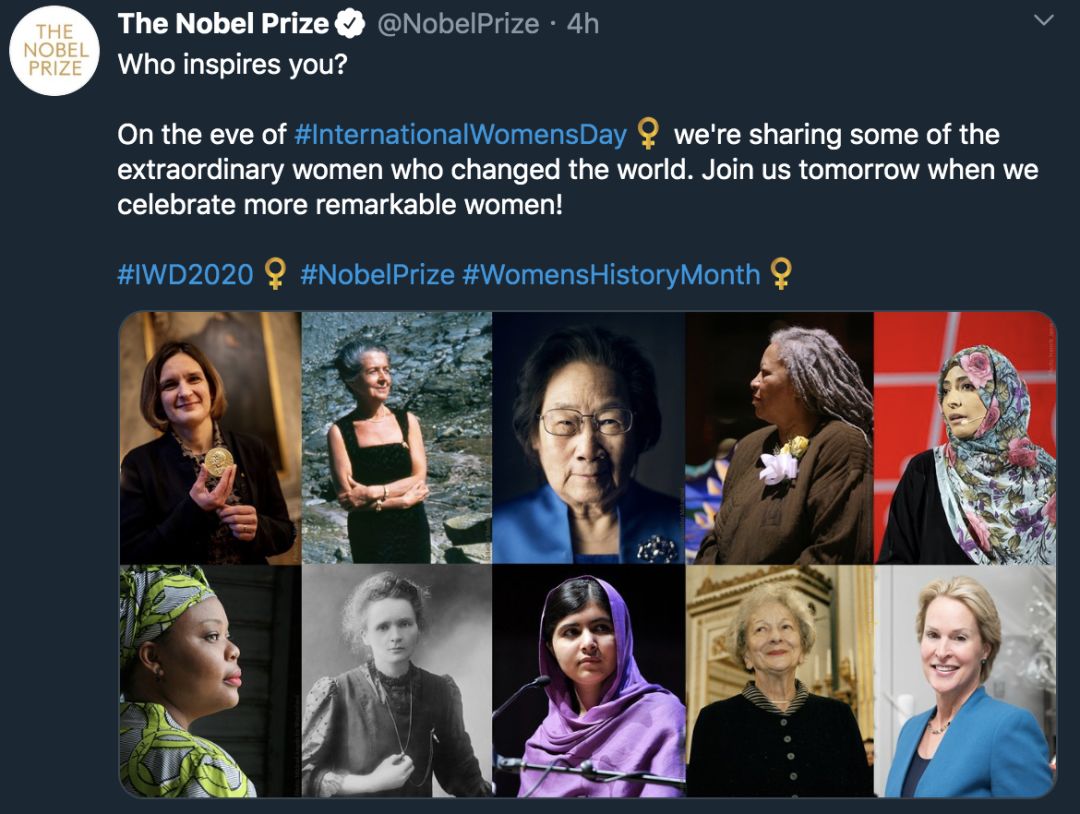The width and height of the screenshot is (1080, 814).
Task: Expand the tweet options chevron
Action: [x=1043, y=21]
